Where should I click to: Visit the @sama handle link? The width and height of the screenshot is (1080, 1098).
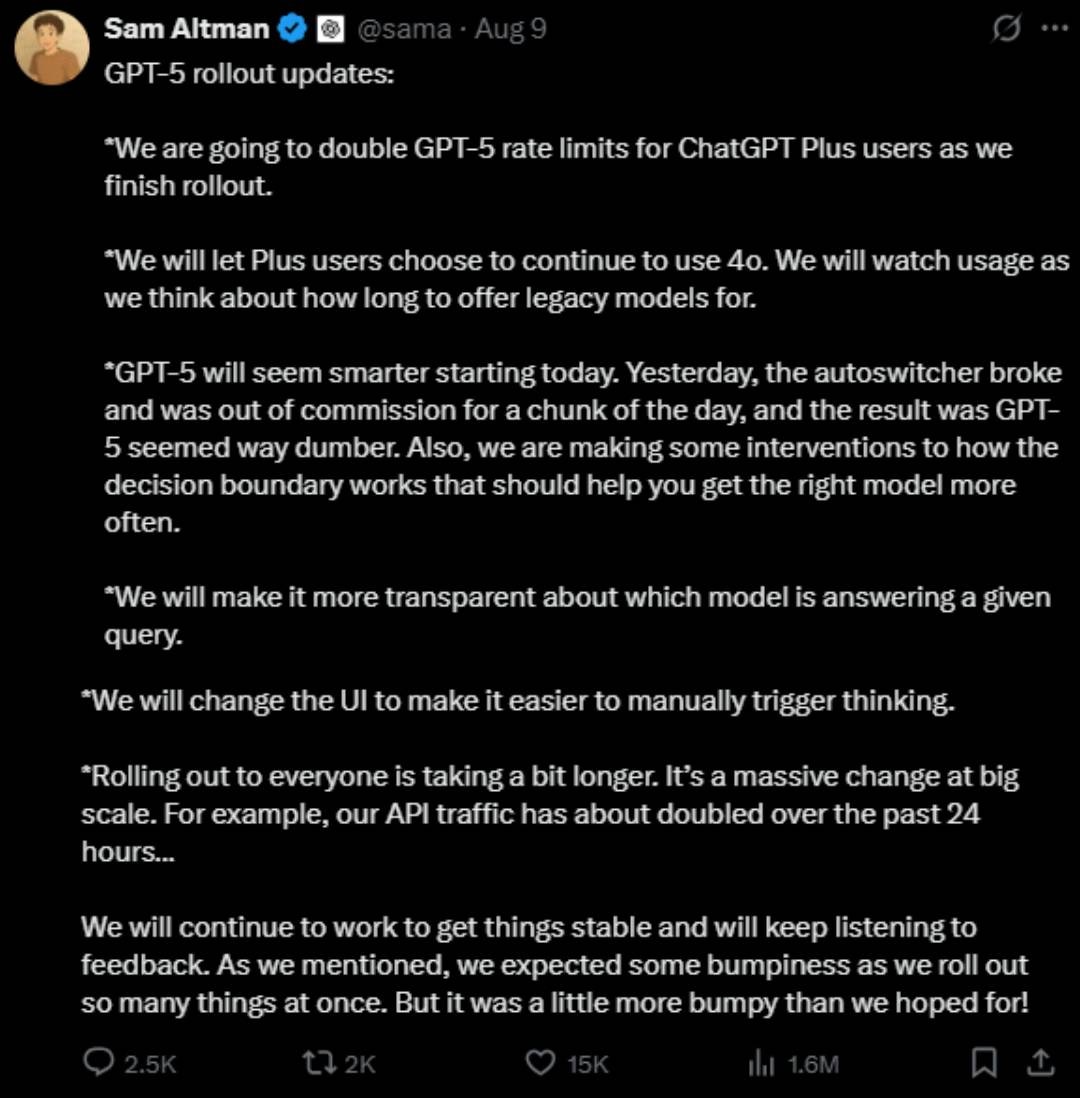pyautogui.click(x=404, y=29)
